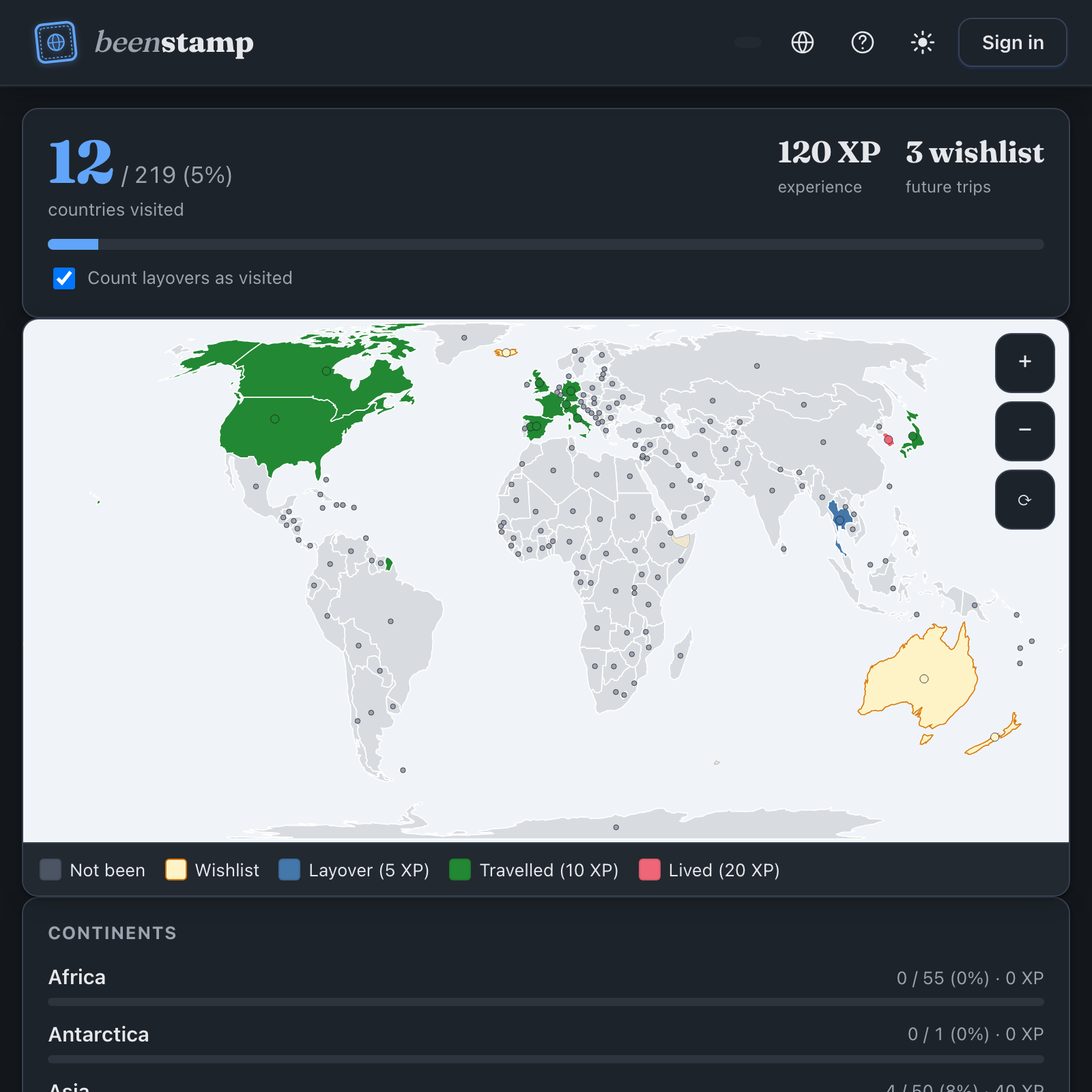
Task: Click the '12' countries visited count
Action: (81, 162)
